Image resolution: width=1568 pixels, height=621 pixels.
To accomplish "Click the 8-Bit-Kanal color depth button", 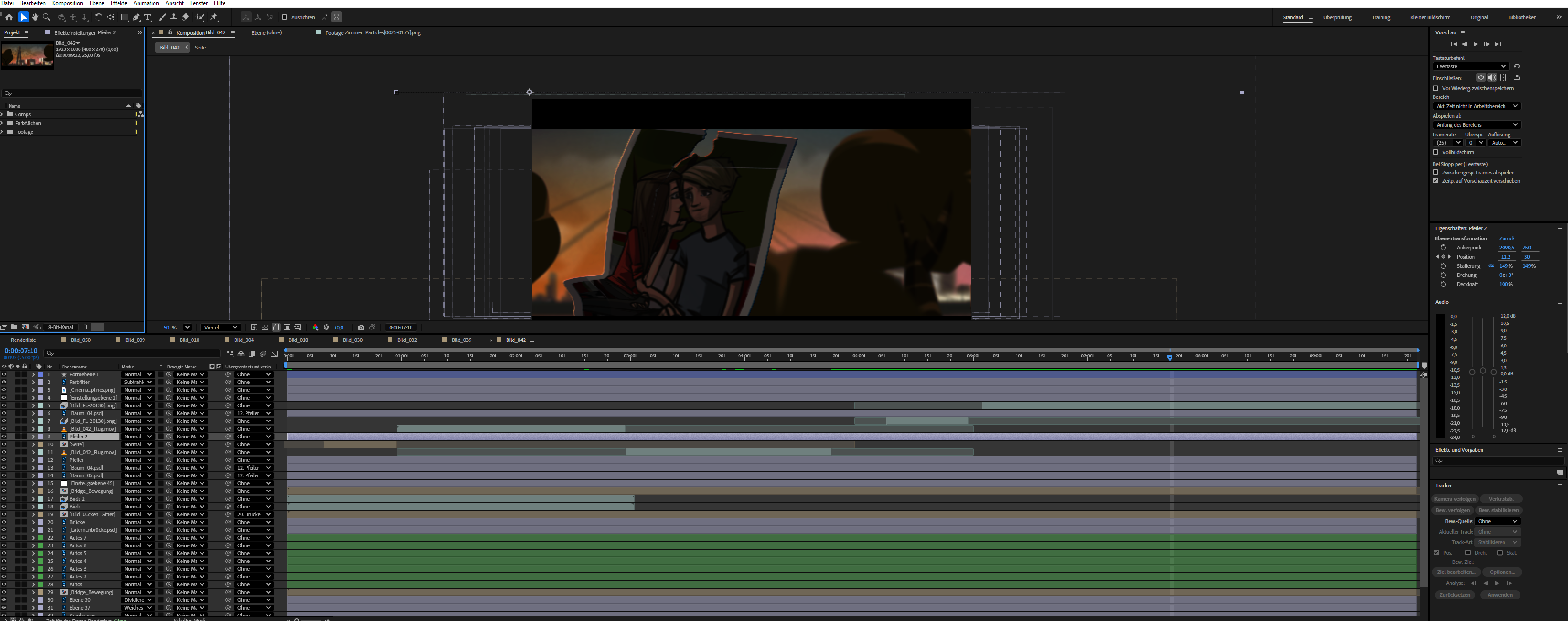I will (x=61, y=327).
